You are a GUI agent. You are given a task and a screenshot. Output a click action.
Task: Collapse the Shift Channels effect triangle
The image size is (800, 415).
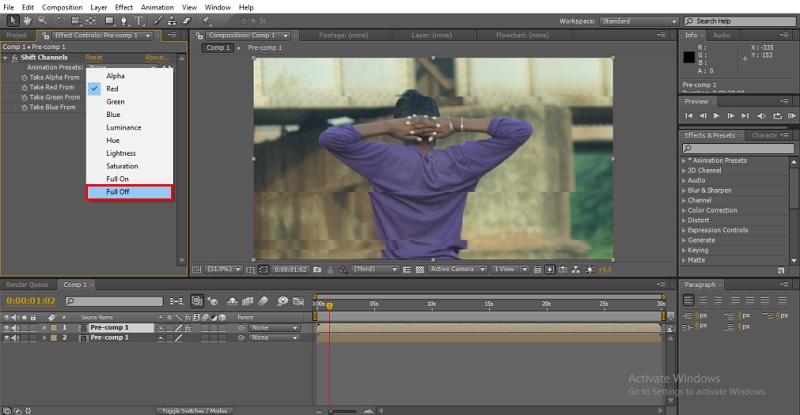tap(6, 58)
